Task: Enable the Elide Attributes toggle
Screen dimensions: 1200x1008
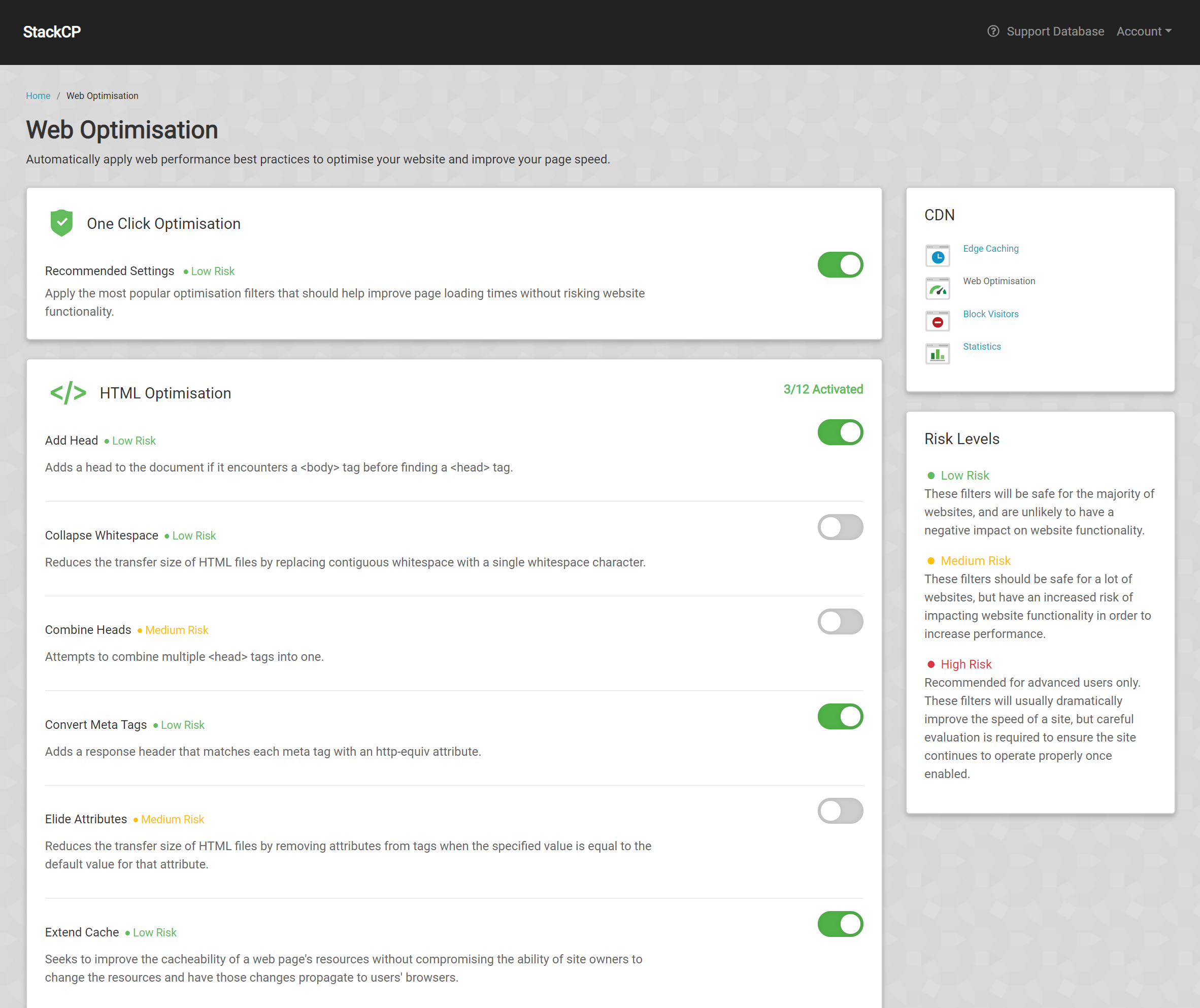Action: coord(840,810)
